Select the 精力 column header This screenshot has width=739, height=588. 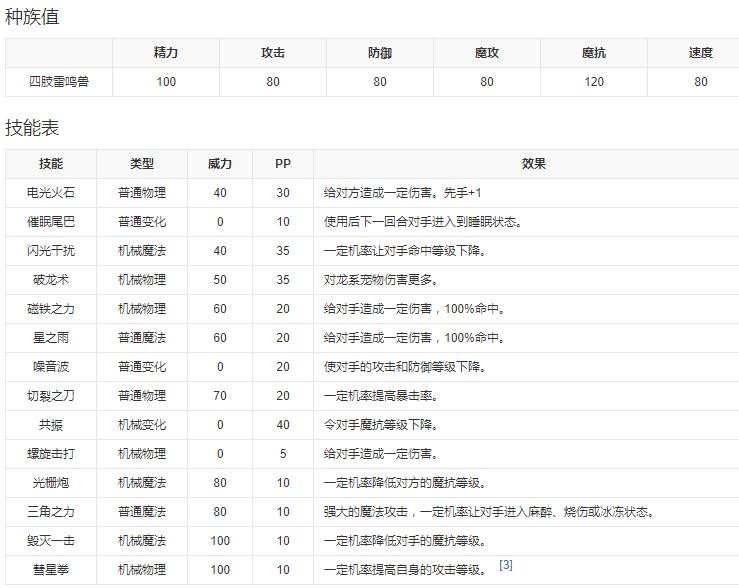click(x=166, y=53)
